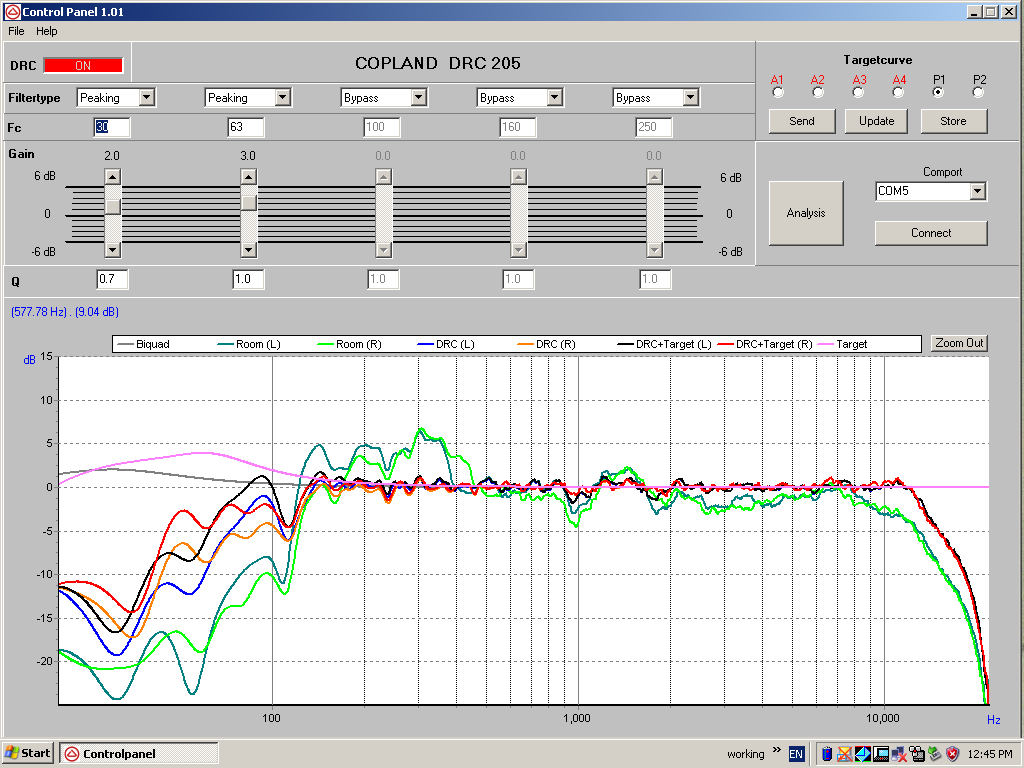Click the taskbar clock showing 12:45 PM

pos(990,754)
